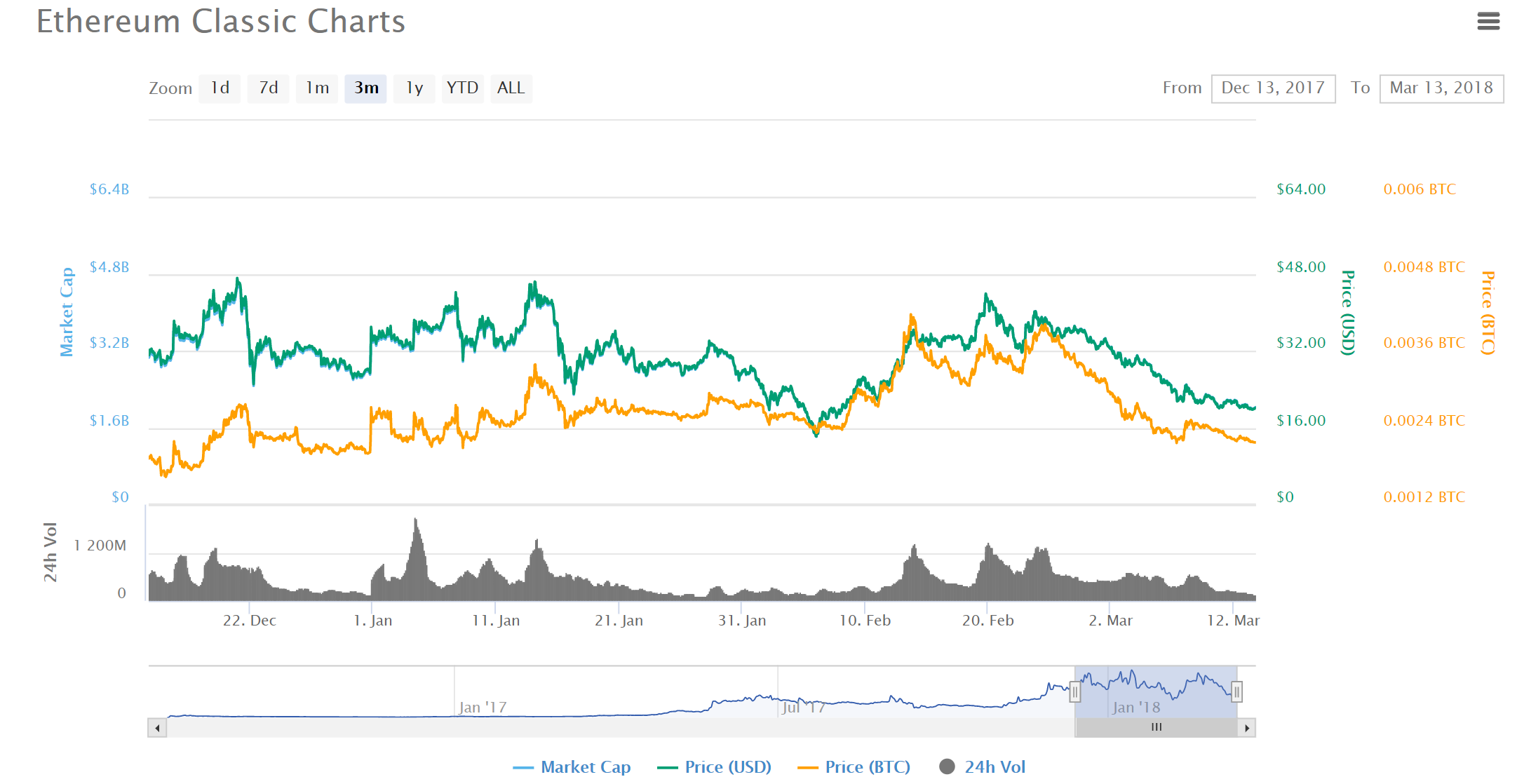Image resolution: width=1524 pixels, height=784 pixels.
Task: Click the $3.2B market cap axis label
Action: tap(109, 343)
